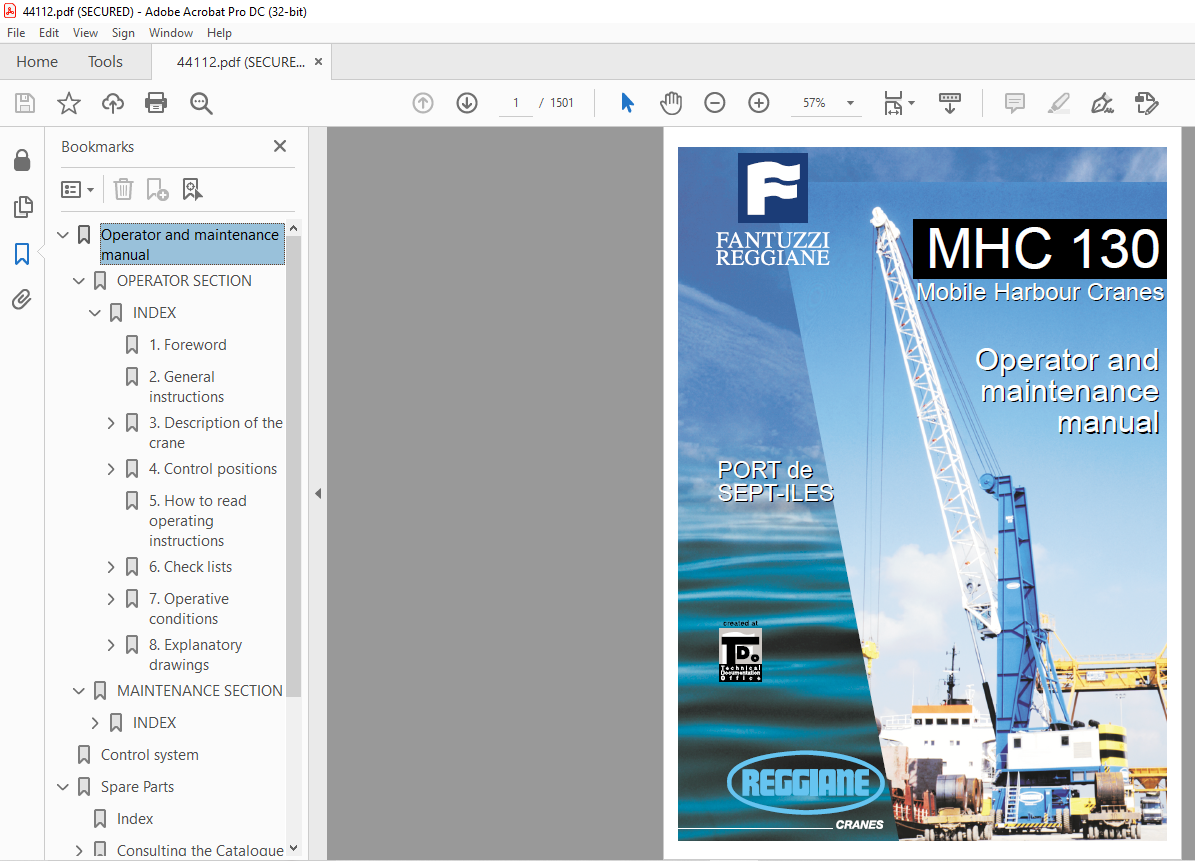Zoom in with plus icon
The image size is (1195, 861).
(759, 103)
